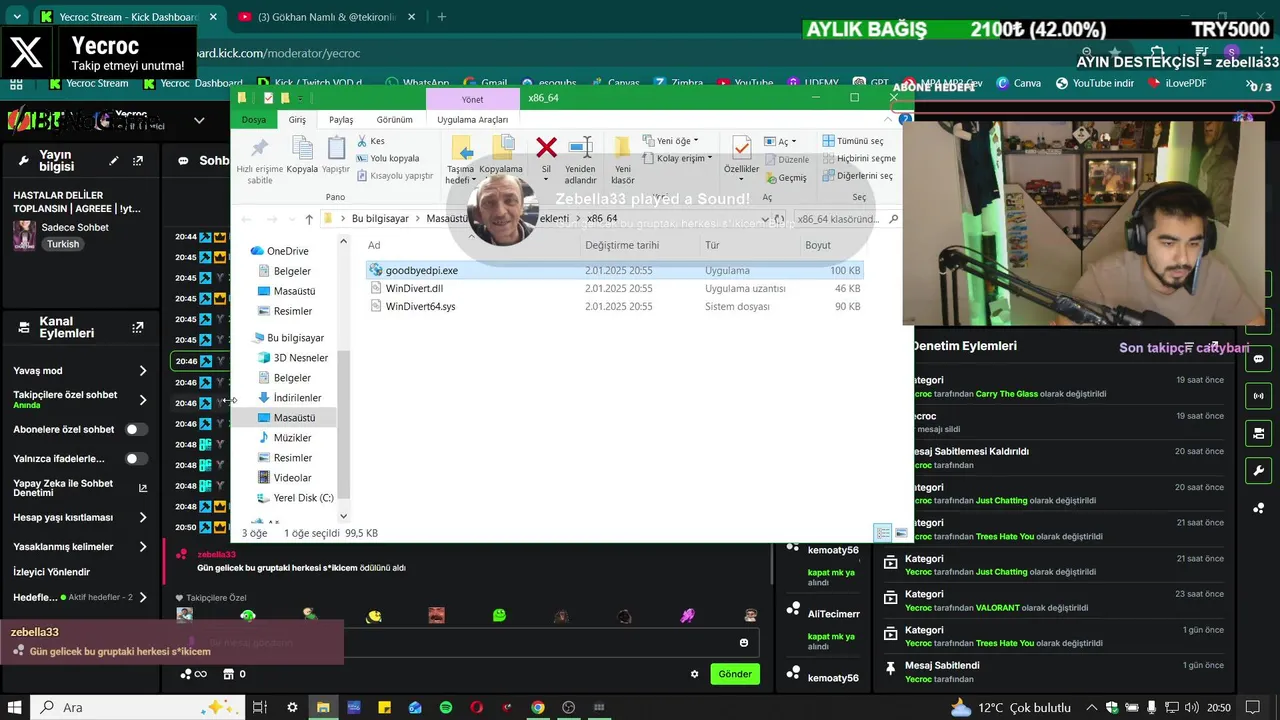Click Yolu kopyala in ribbon

pyautogui.click(x=388, y=158)
